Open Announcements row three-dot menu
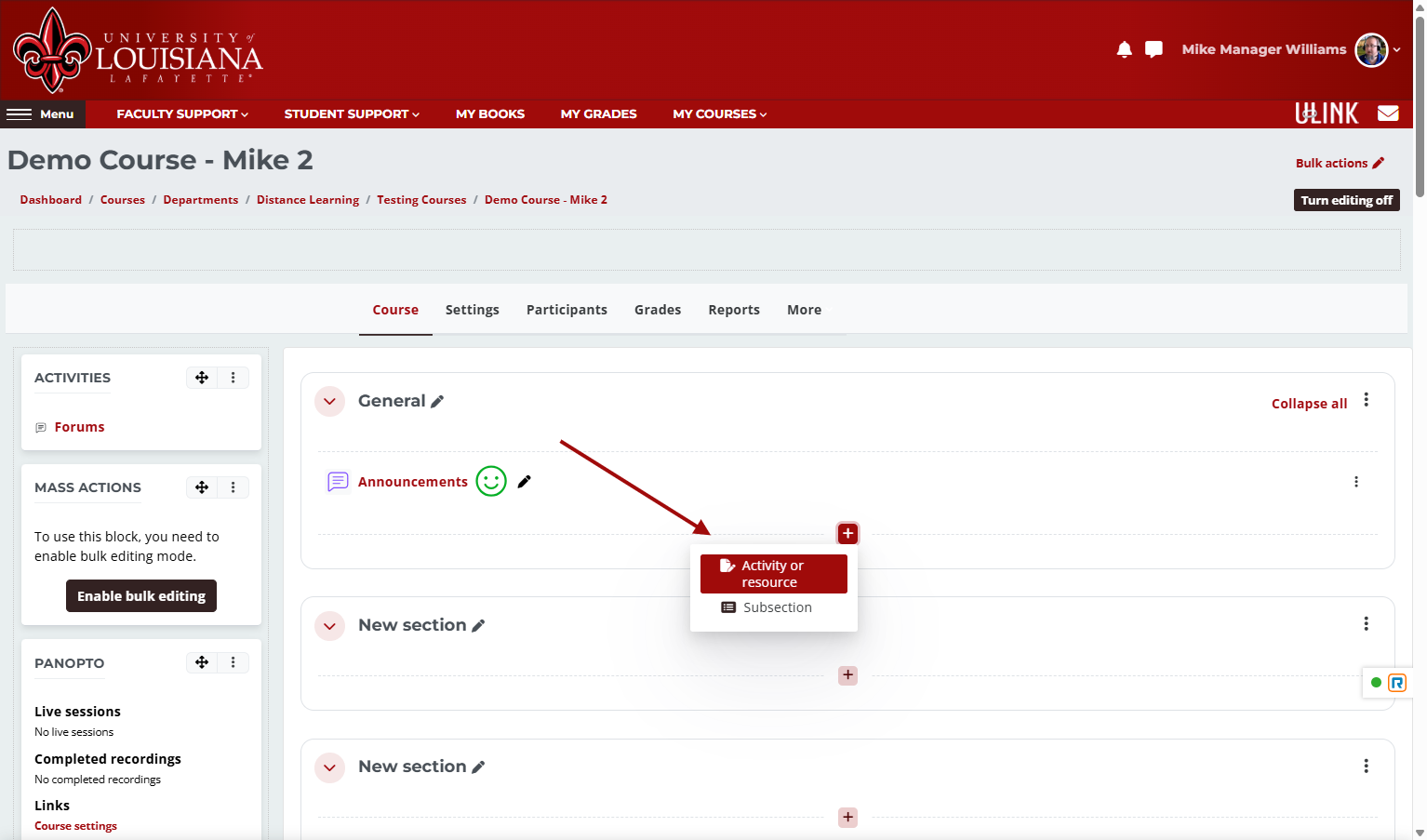Viewport: 1427px width, 840px height. tap(1356, 482)
